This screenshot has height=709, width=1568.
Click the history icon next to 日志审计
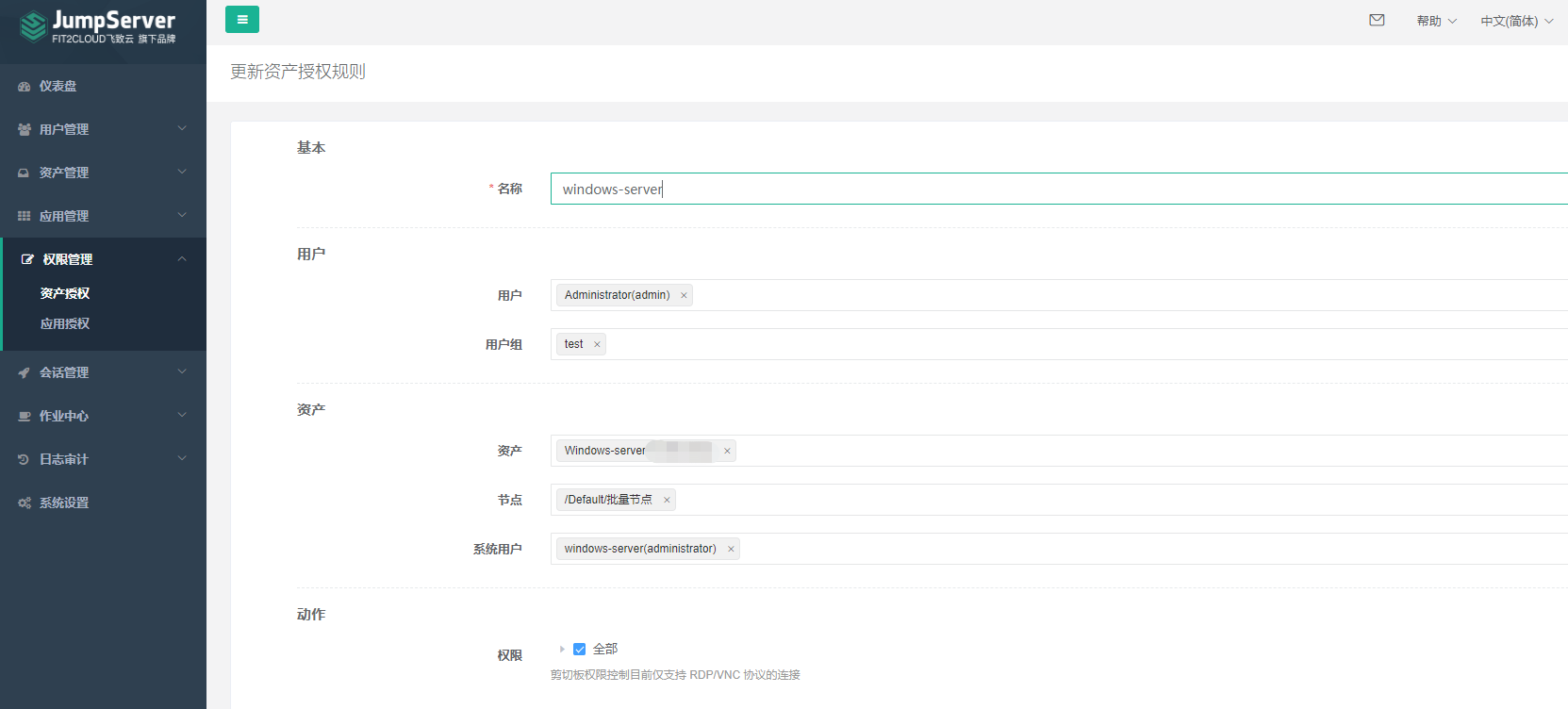tap(24, 459)
